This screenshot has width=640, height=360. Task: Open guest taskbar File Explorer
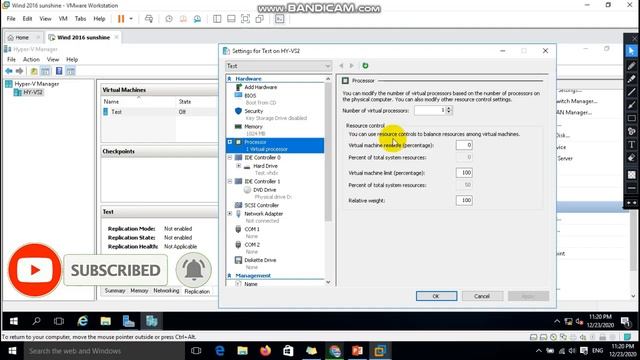click(106, 321)
